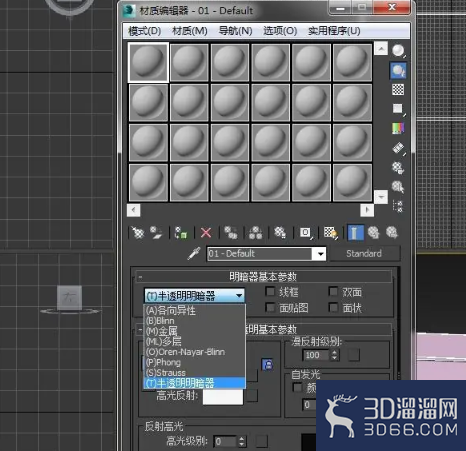Image resolution: width=466 pixels, height=451 pixels.
Task: Choose (P)Phong from the shader list
Action: pos(194,362)
